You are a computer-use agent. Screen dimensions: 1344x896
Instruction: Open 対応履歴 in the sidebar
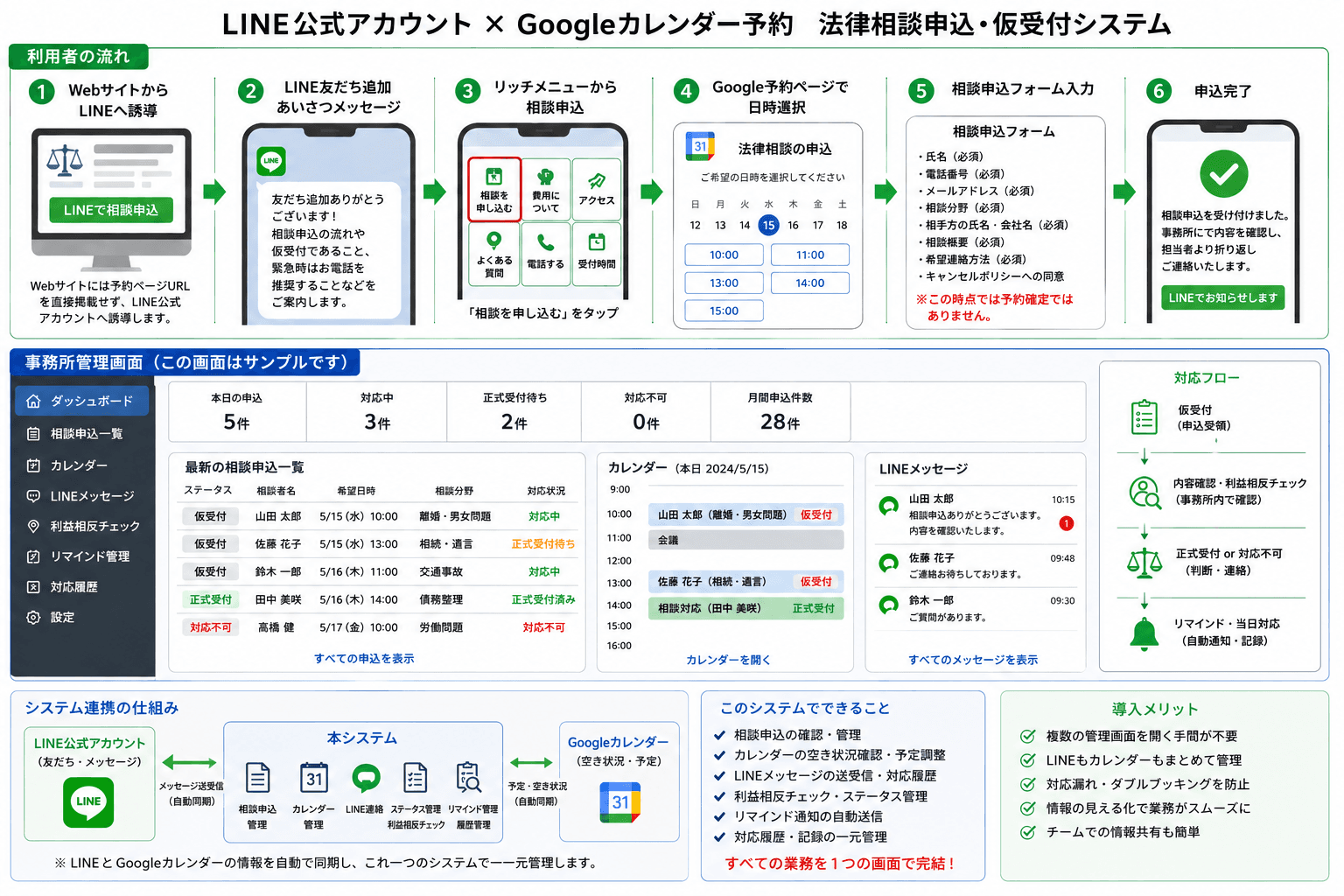coord(81,587)
